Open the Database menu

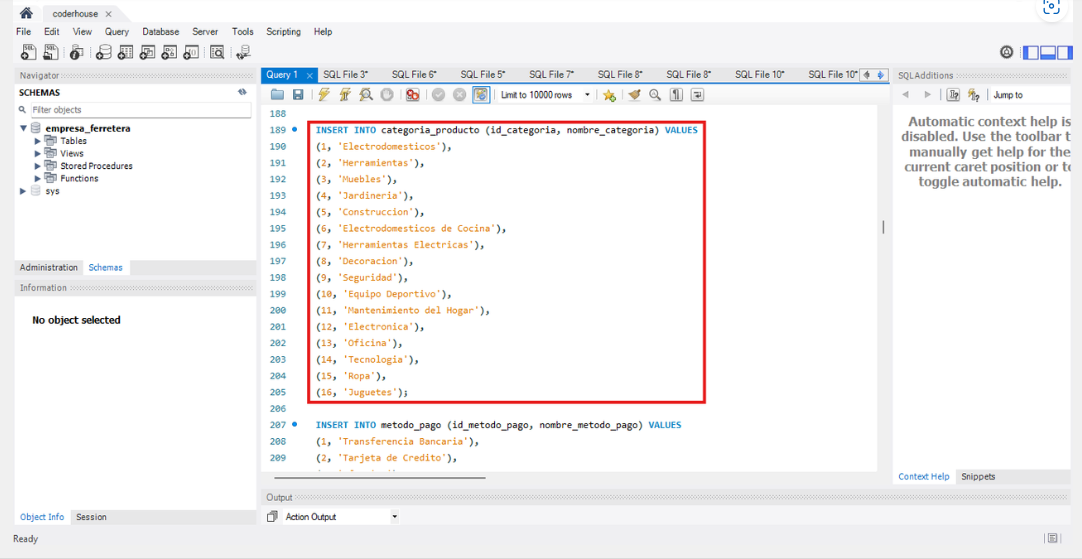click(161, 32)
